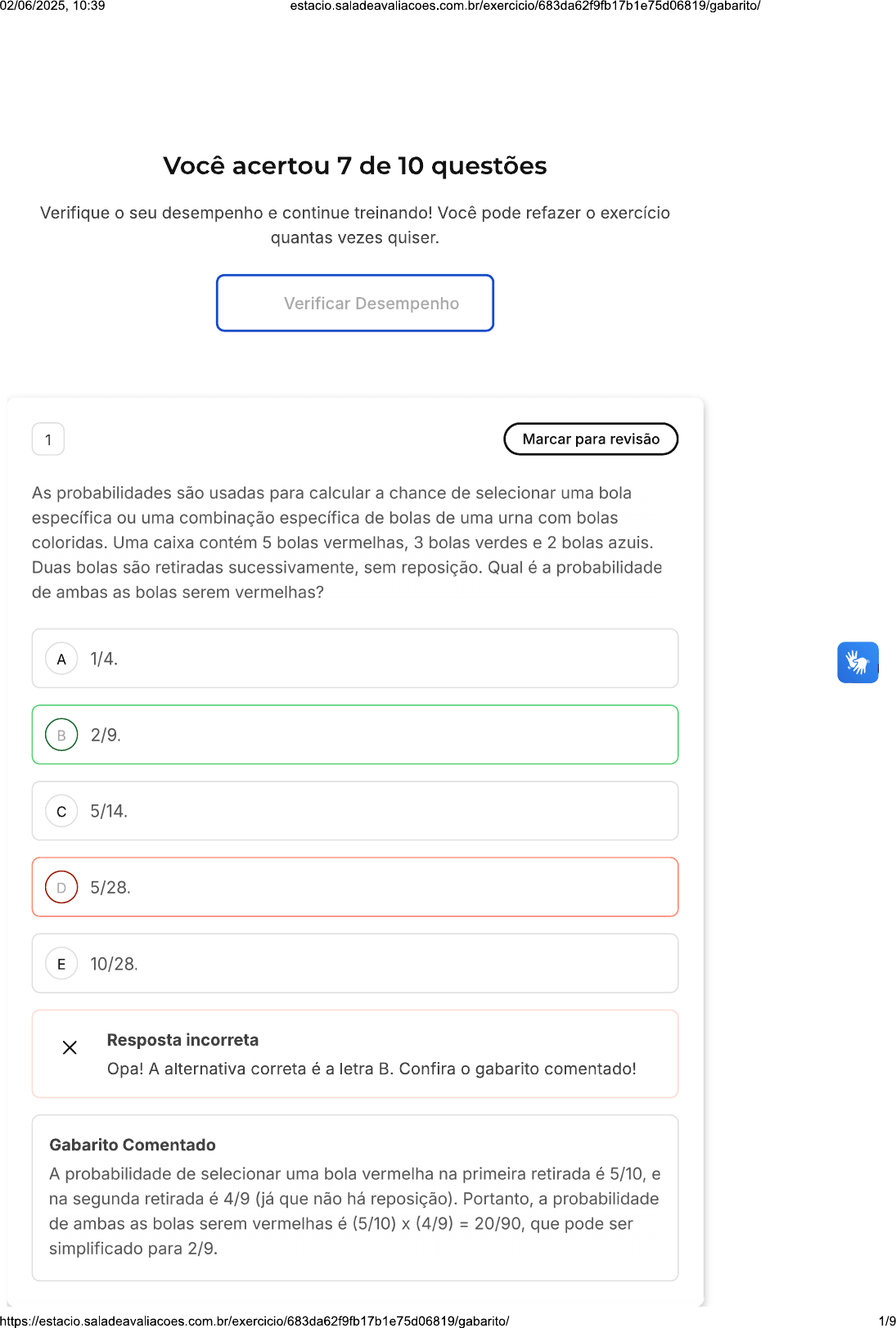Select option A radio circle
This screenshot has height=1328, width=896.
click(x=61, y=659)
